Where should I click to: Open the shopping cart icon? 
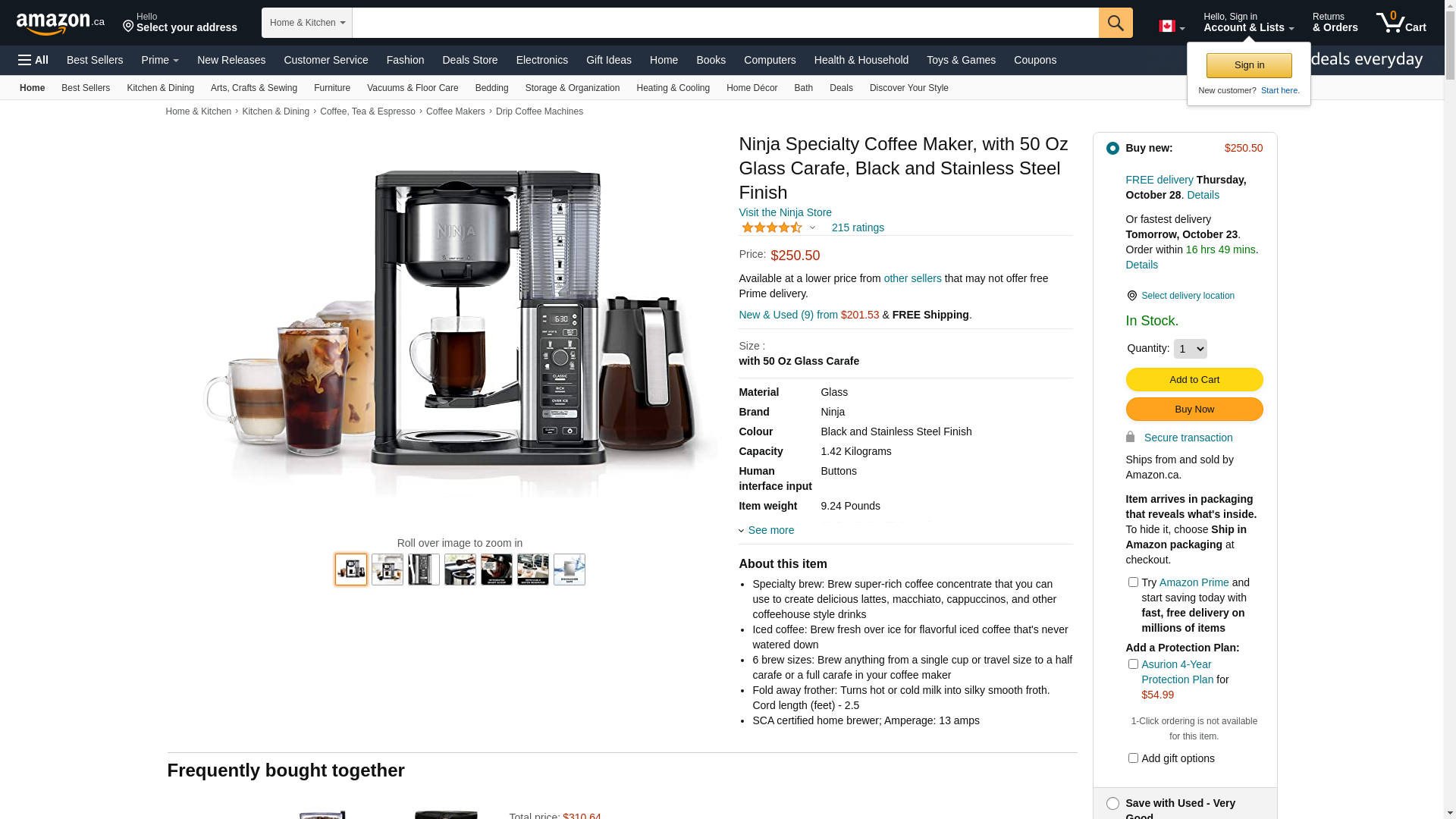[1401, 23]
